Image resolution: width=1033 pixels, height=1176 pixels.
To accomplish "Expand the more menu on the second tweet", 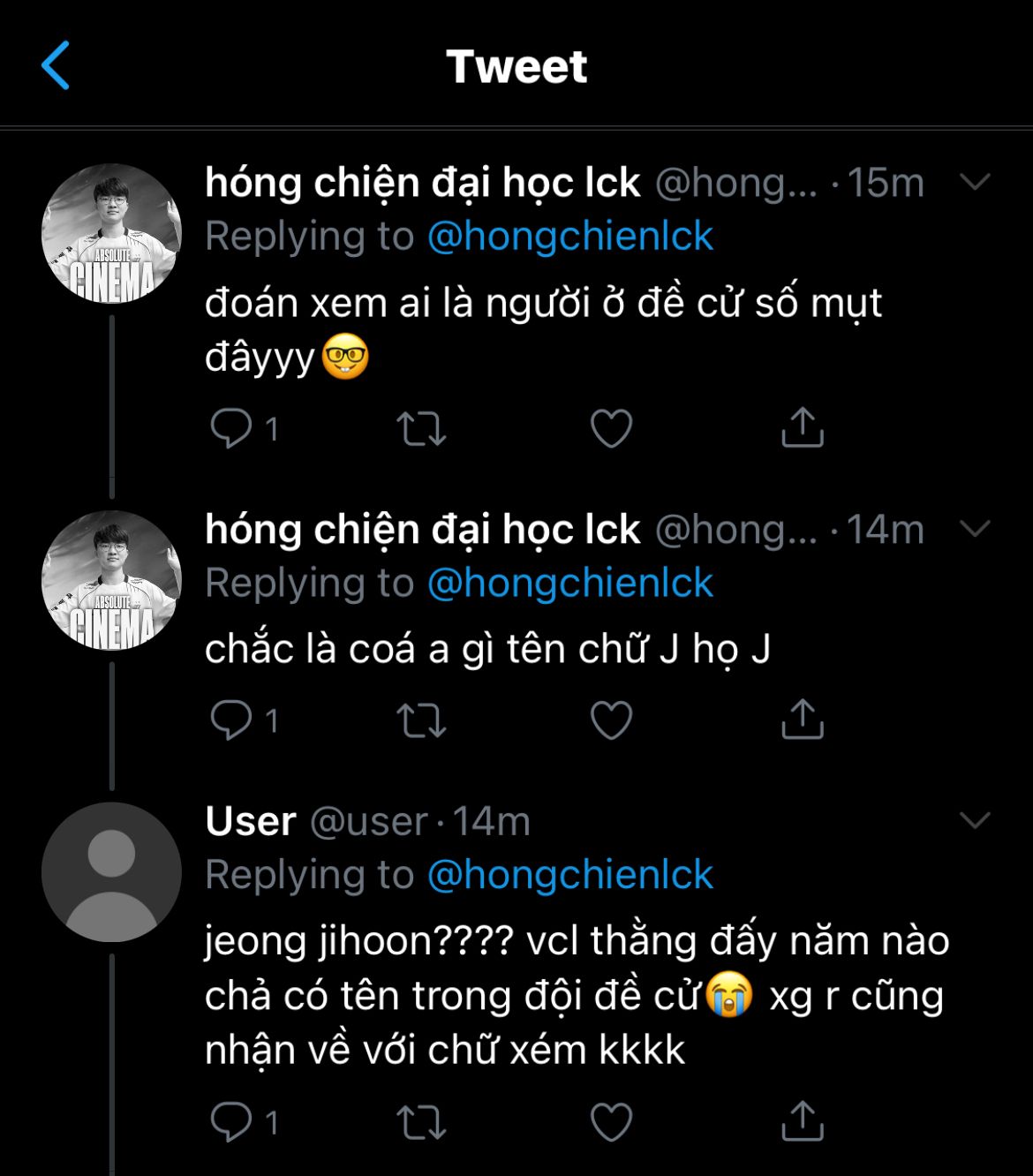I will [975, 530].
